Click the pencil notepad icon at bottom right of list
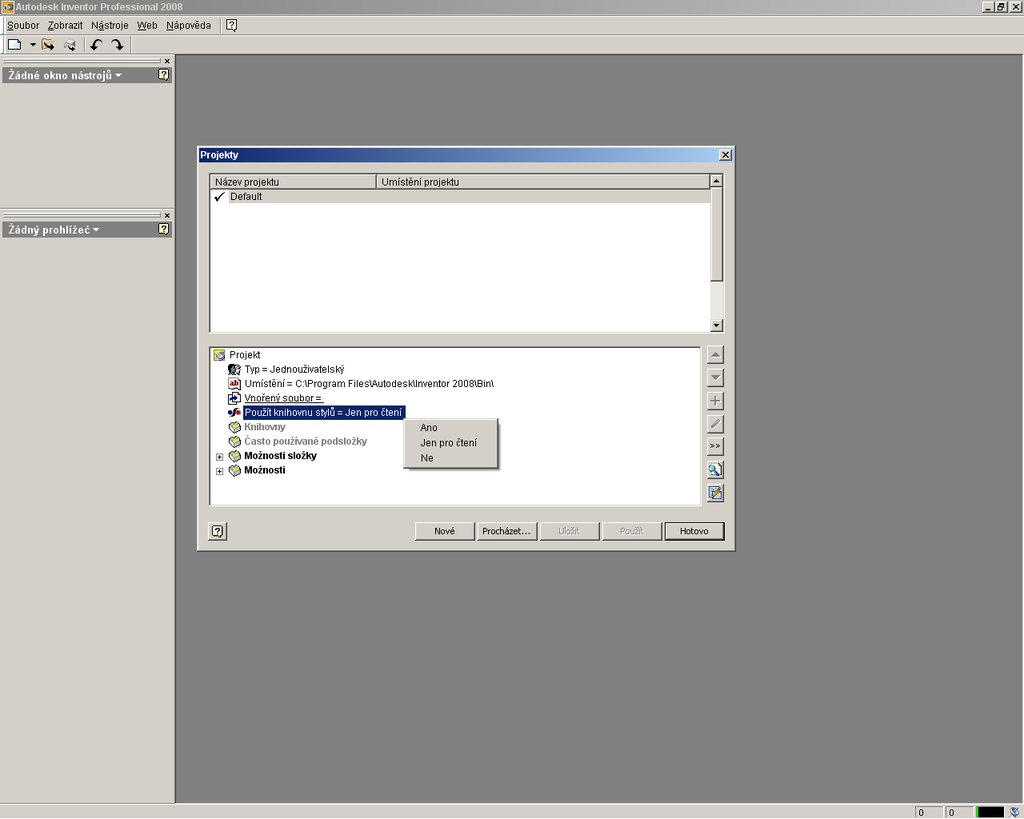The image size is (1024, 819). click(715, 493)
